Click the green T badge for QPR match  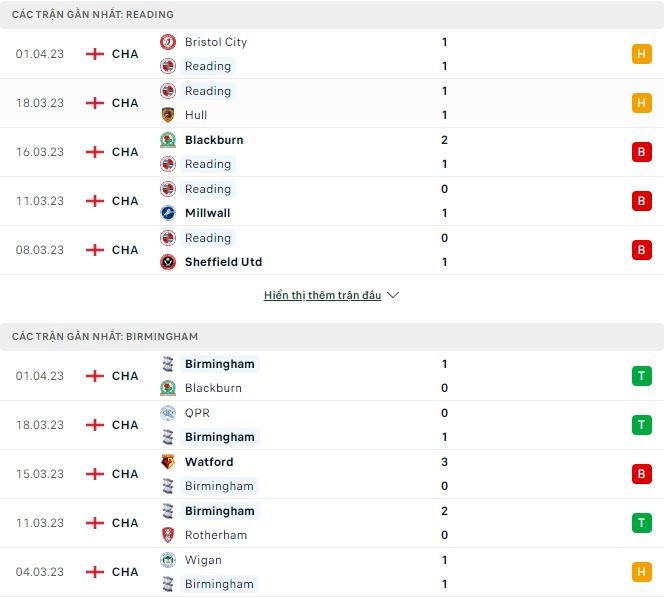pyautogui.click(x=641, y=425)
